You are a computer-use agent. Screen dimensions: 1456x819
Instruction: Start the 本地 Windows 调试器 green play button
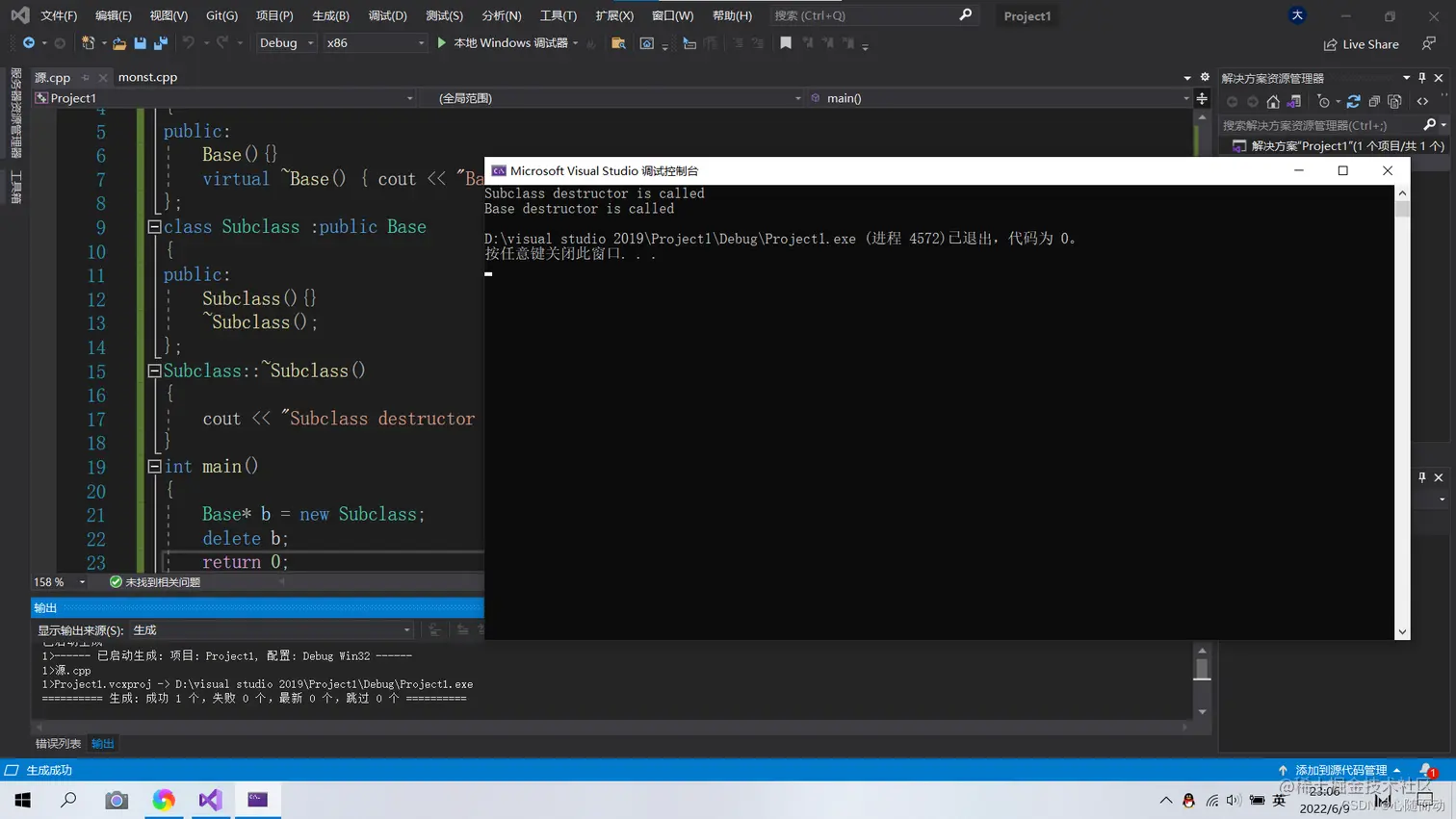tap(442, 43)
